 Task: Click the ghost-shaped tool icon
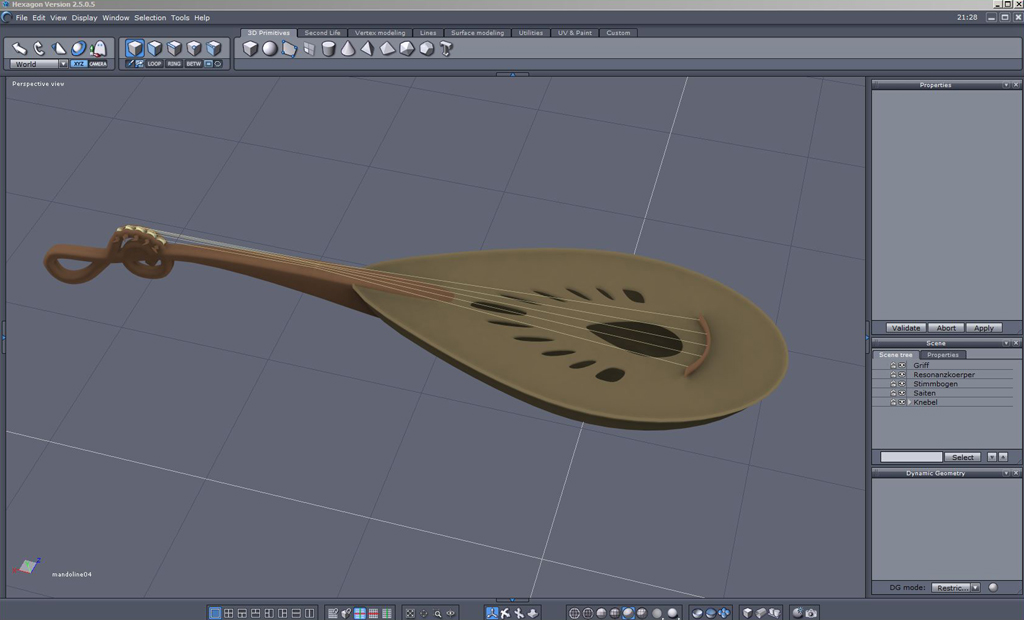tap(99, 48)
